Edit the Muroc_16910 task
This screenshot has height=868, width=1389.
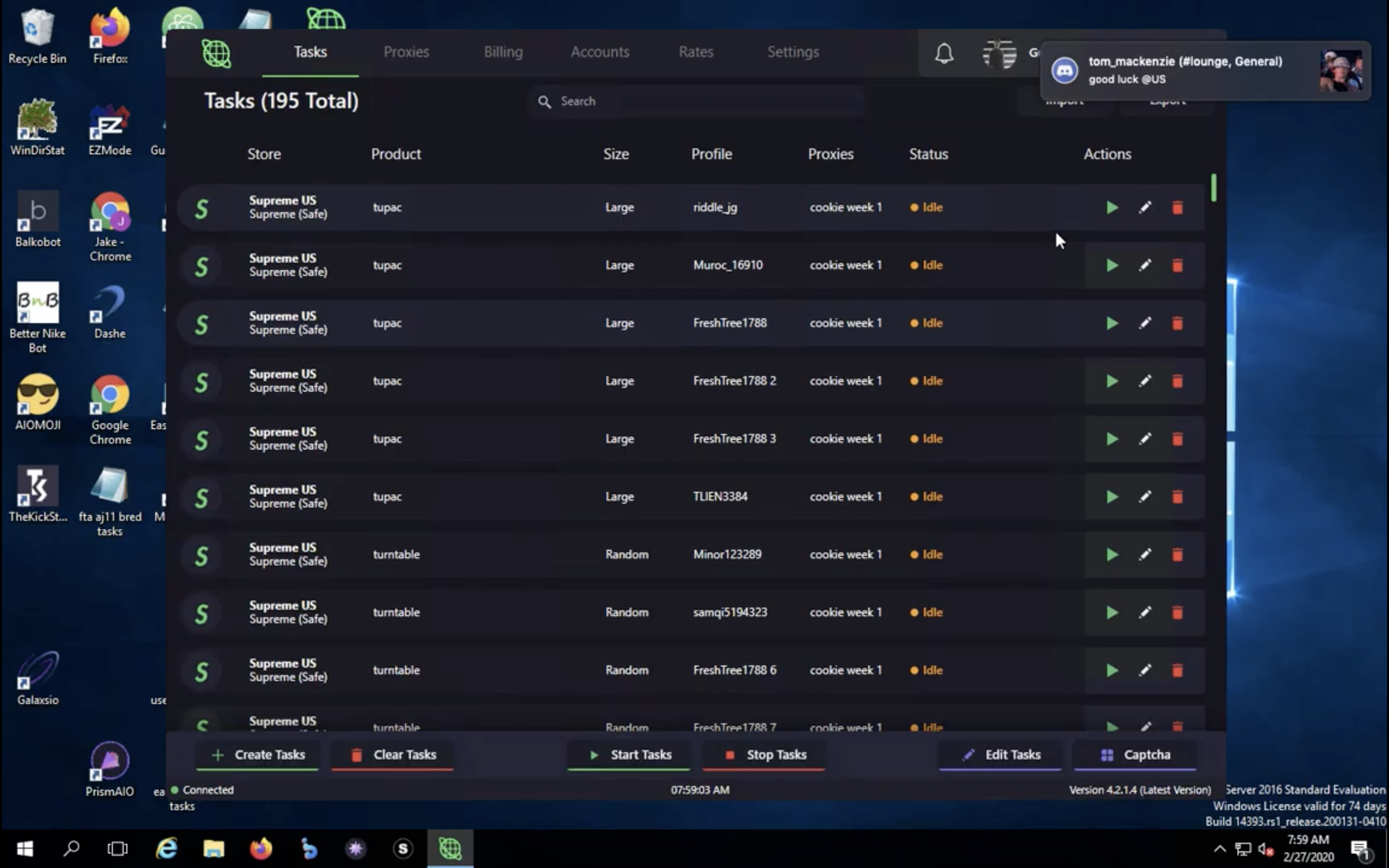point(1144,265)
